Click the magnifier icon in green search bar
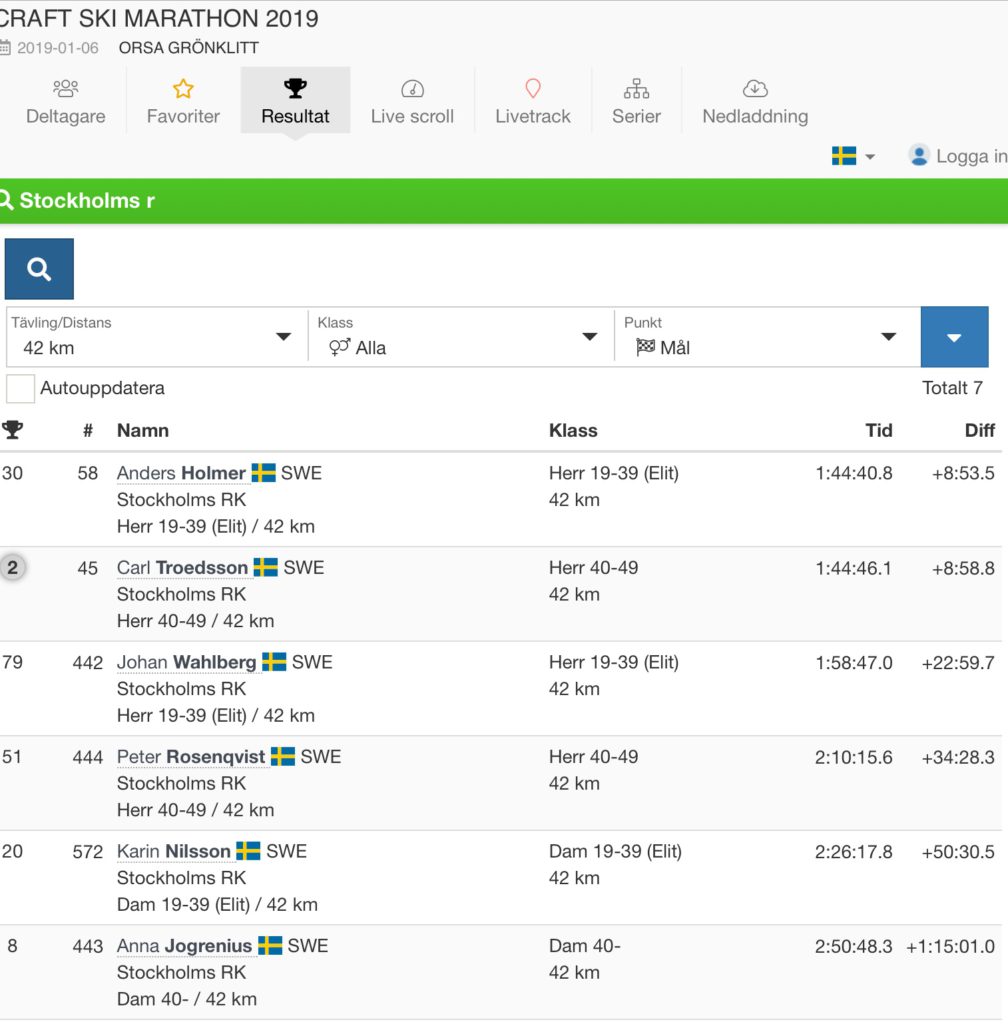The image size is (1008, 1024). pyautogui.click(x=7, y=200)
